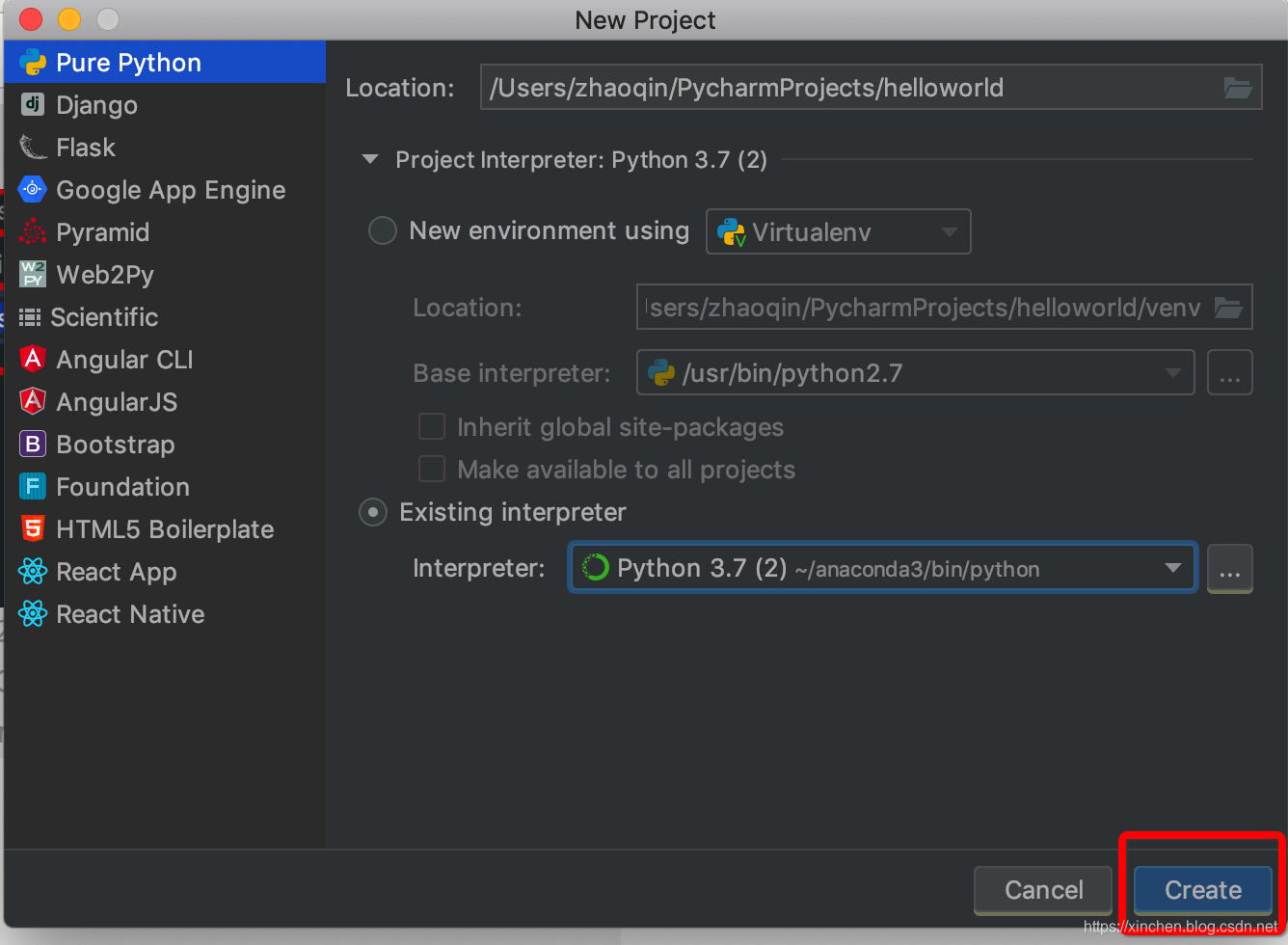Viewport: 1288px width, 945px height.
Task: Click the Google App Engine icon
Action: pos(33,189)
